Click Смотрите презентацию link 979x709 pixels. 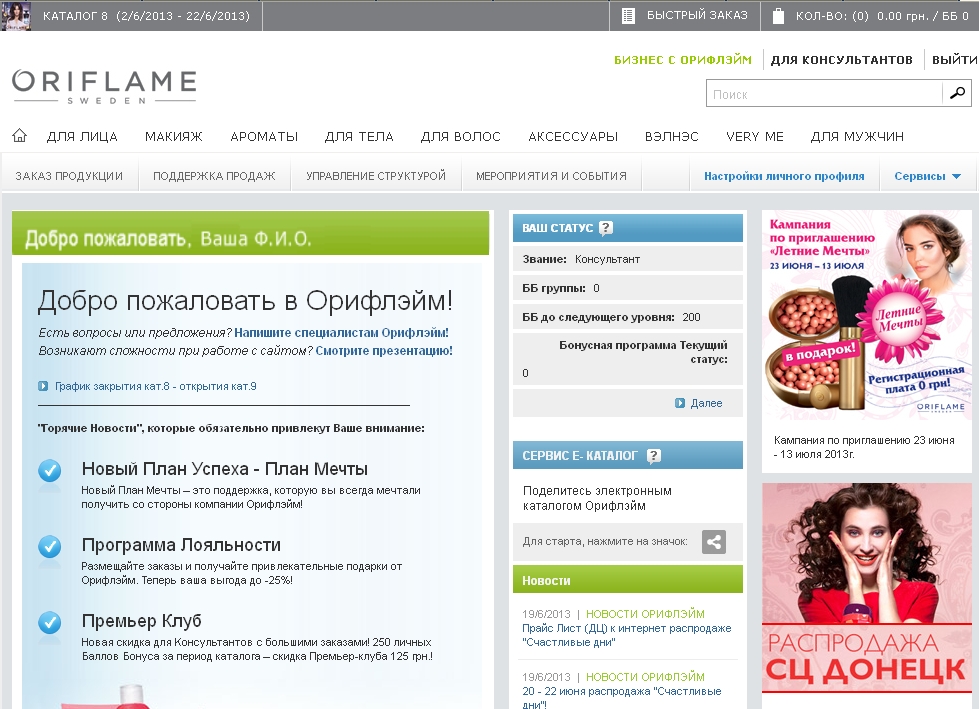tap(384, 351)
